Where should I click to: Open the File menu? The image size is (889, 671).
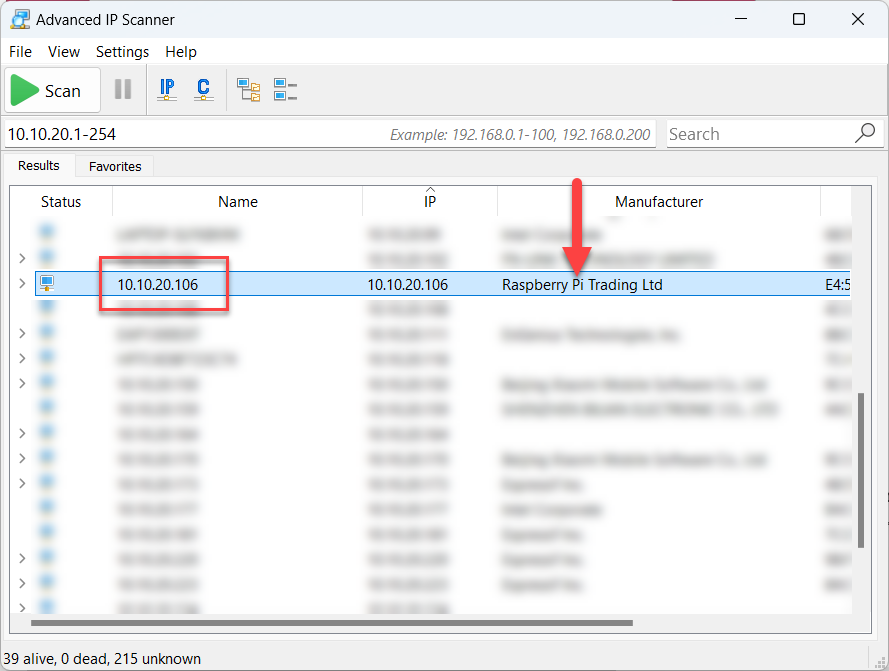[20, 52]
